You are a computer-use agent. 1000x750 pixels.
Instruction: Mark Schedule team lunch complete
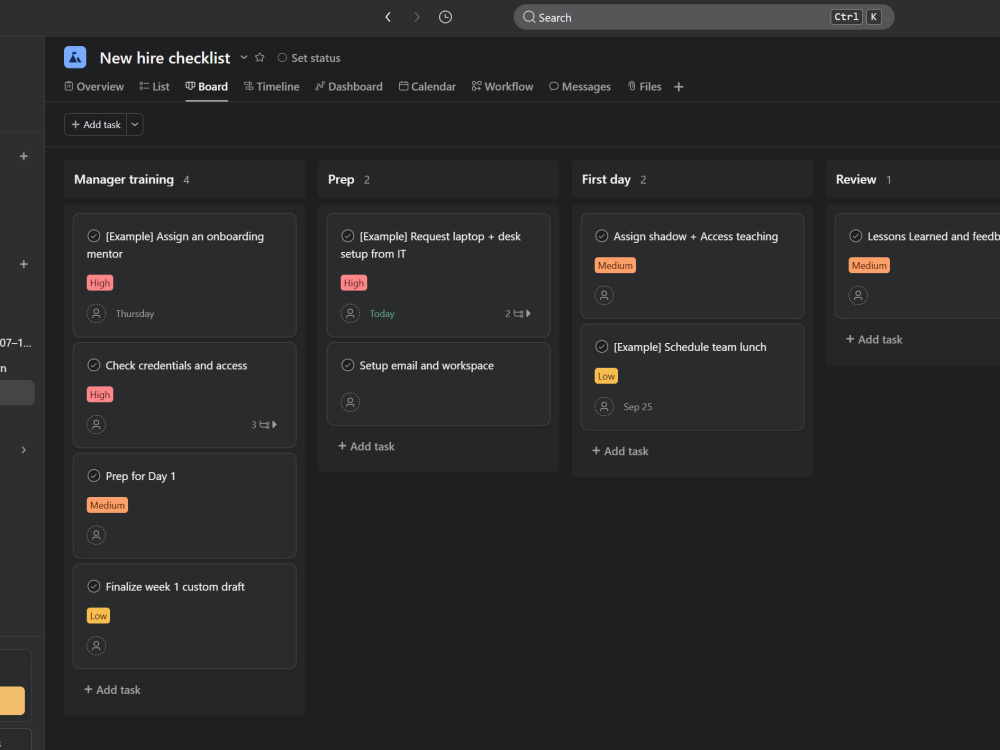601,347
